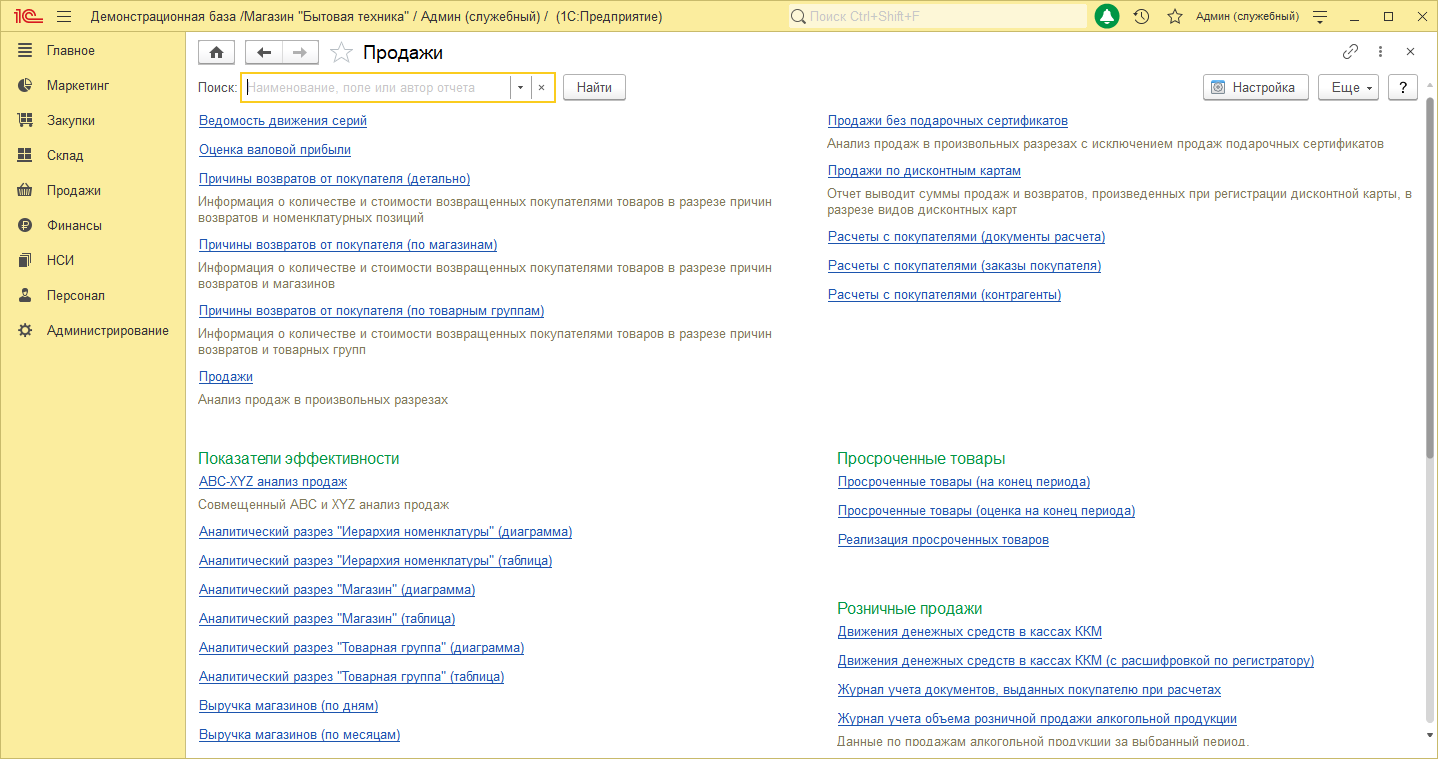Add Продажи page to favorites star
Viewport: 1438px width, 759px height.
click(341, 53)
